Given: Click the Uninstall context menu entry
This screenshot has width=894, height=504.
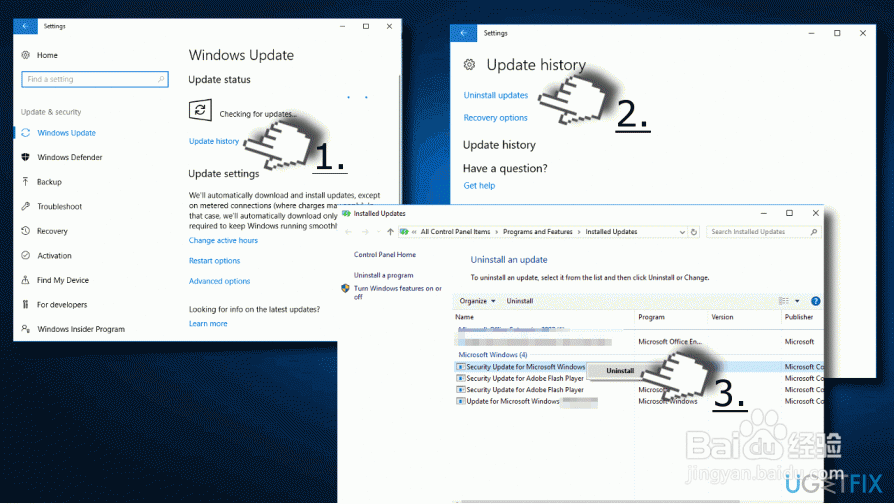Looking at the screenshot, I should pyautogui.click(x=620, y=371).
